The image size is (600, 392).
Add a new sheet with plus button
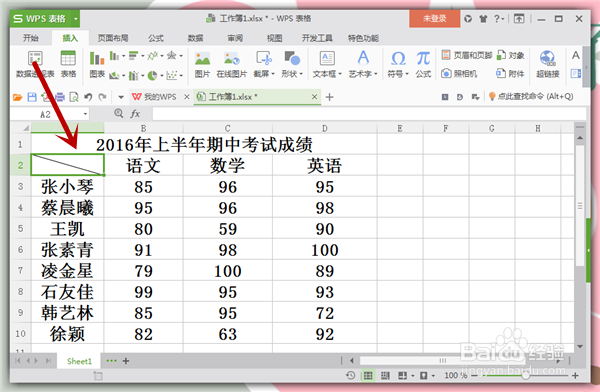click(x=126, y=361)
